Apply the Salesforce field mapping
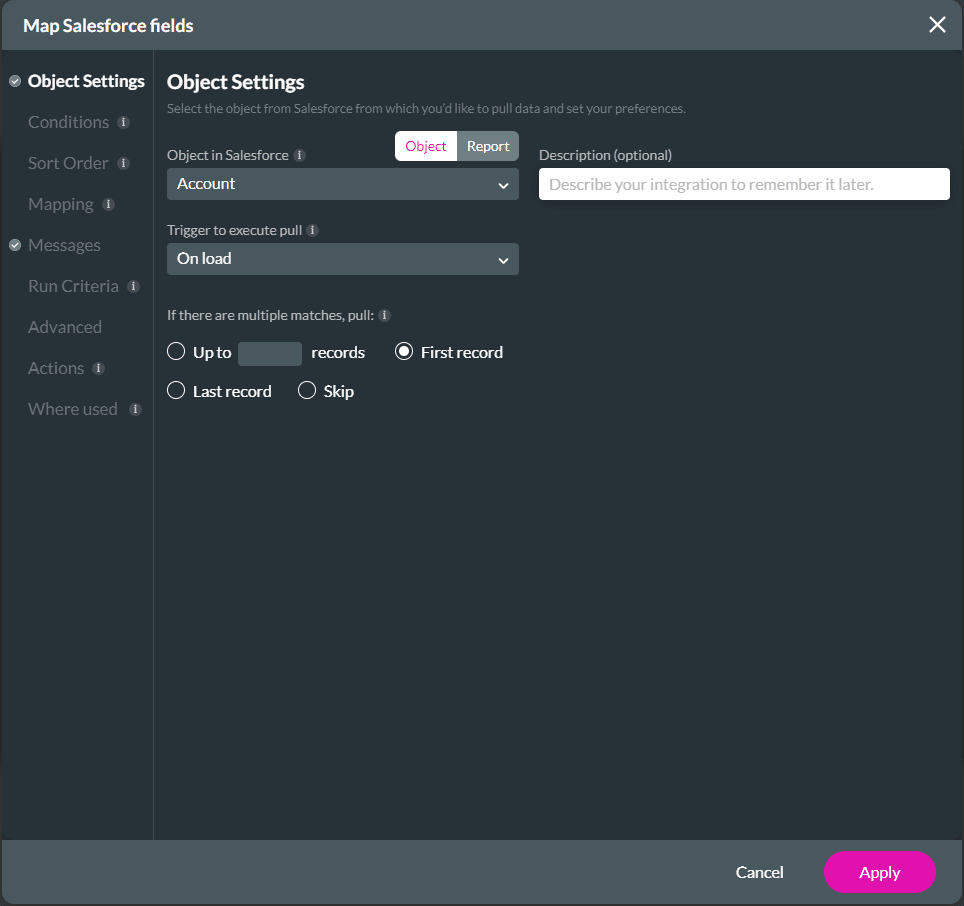This screenshot has width=964, height=906. coord(879,872)
